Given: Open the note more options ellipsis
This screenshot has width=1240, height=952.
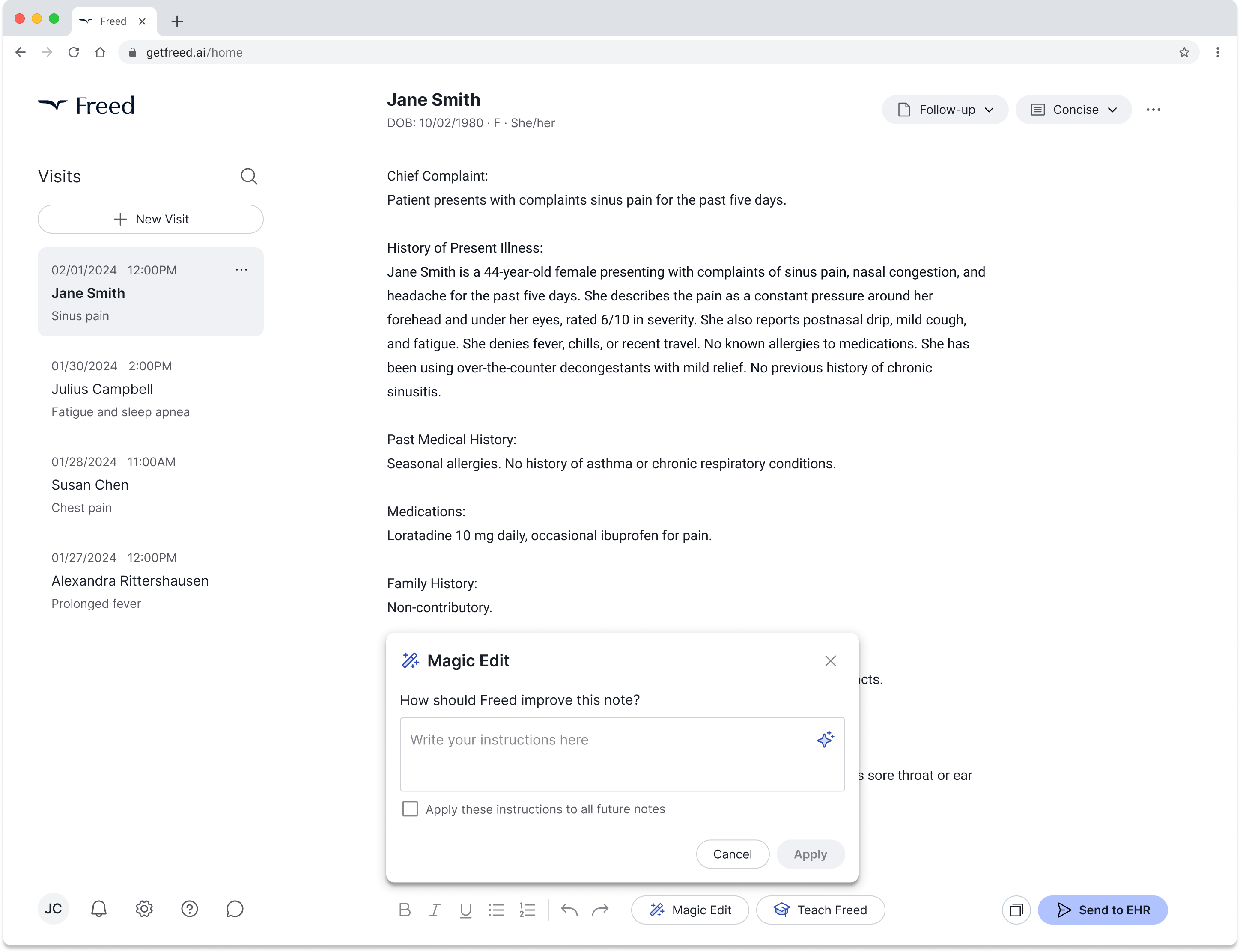Looking at the screenshot, I should (x=1153, y=110).
